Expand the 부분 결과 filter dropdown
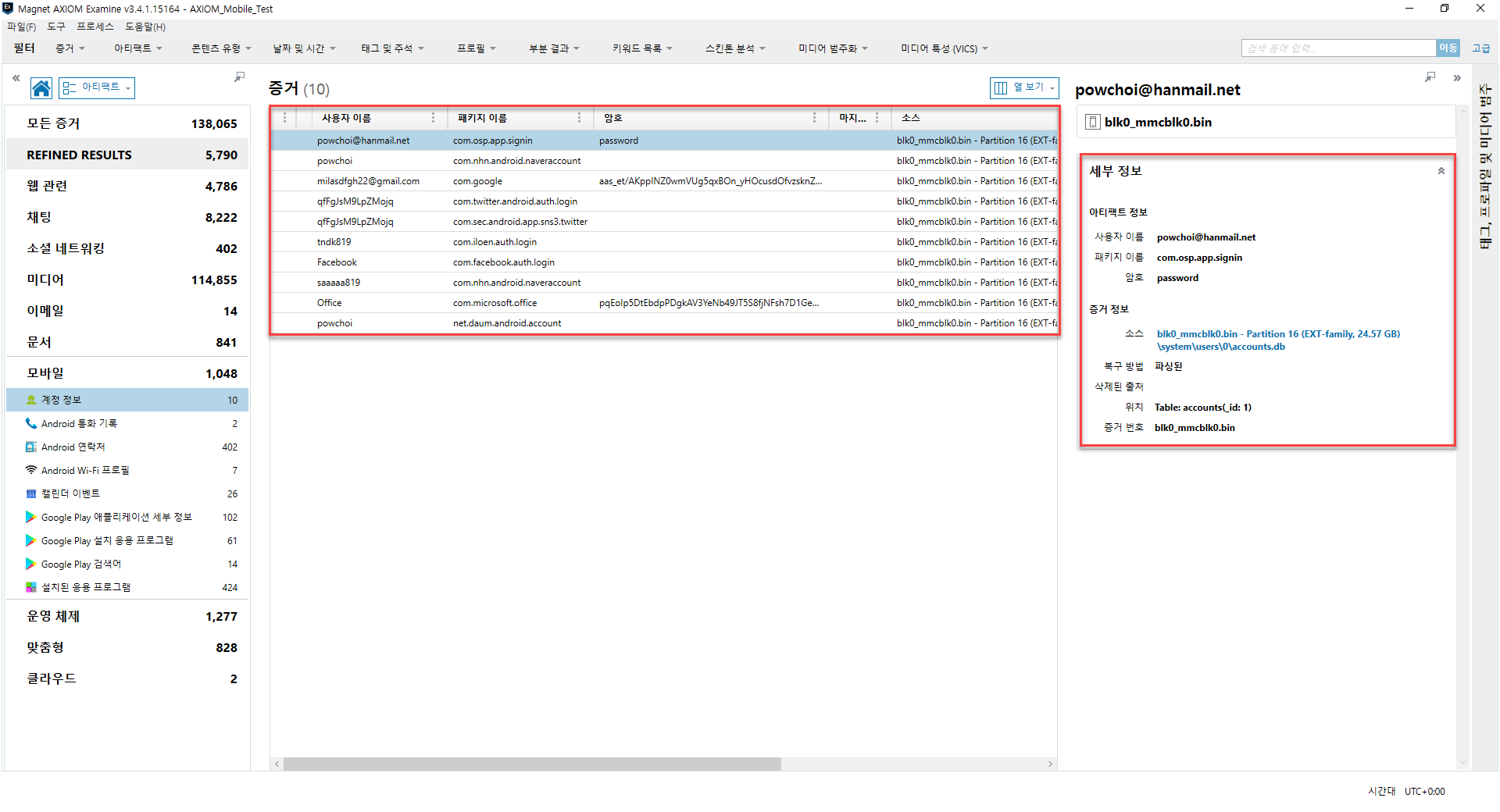This screenshot has height=812, width=1500. click(x=554, y=48)
